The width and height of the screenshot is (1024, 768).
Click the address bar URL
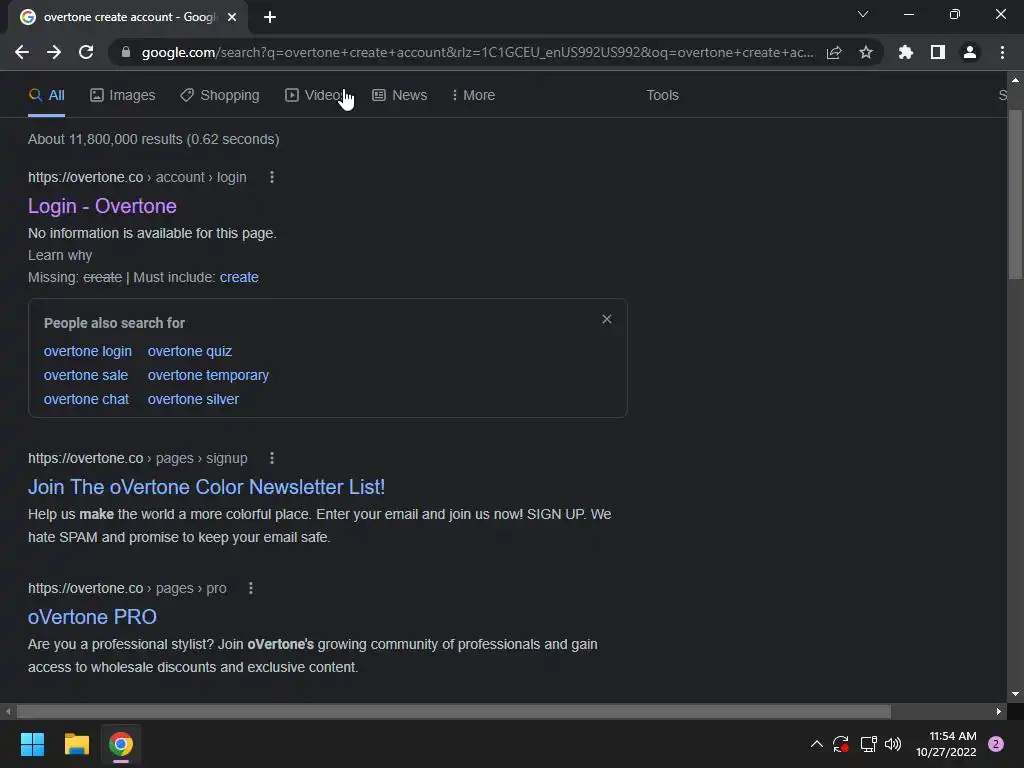(477, 52)
